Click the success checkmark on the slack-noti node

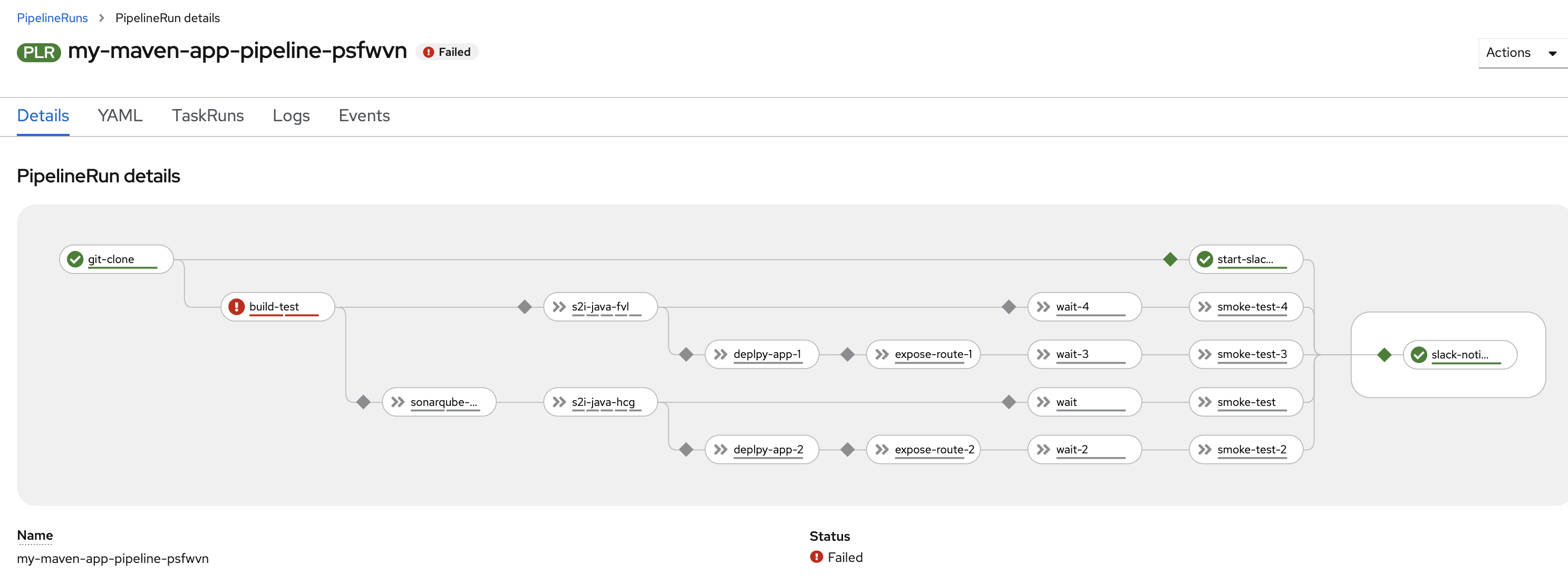click(x=1418, y=354)
